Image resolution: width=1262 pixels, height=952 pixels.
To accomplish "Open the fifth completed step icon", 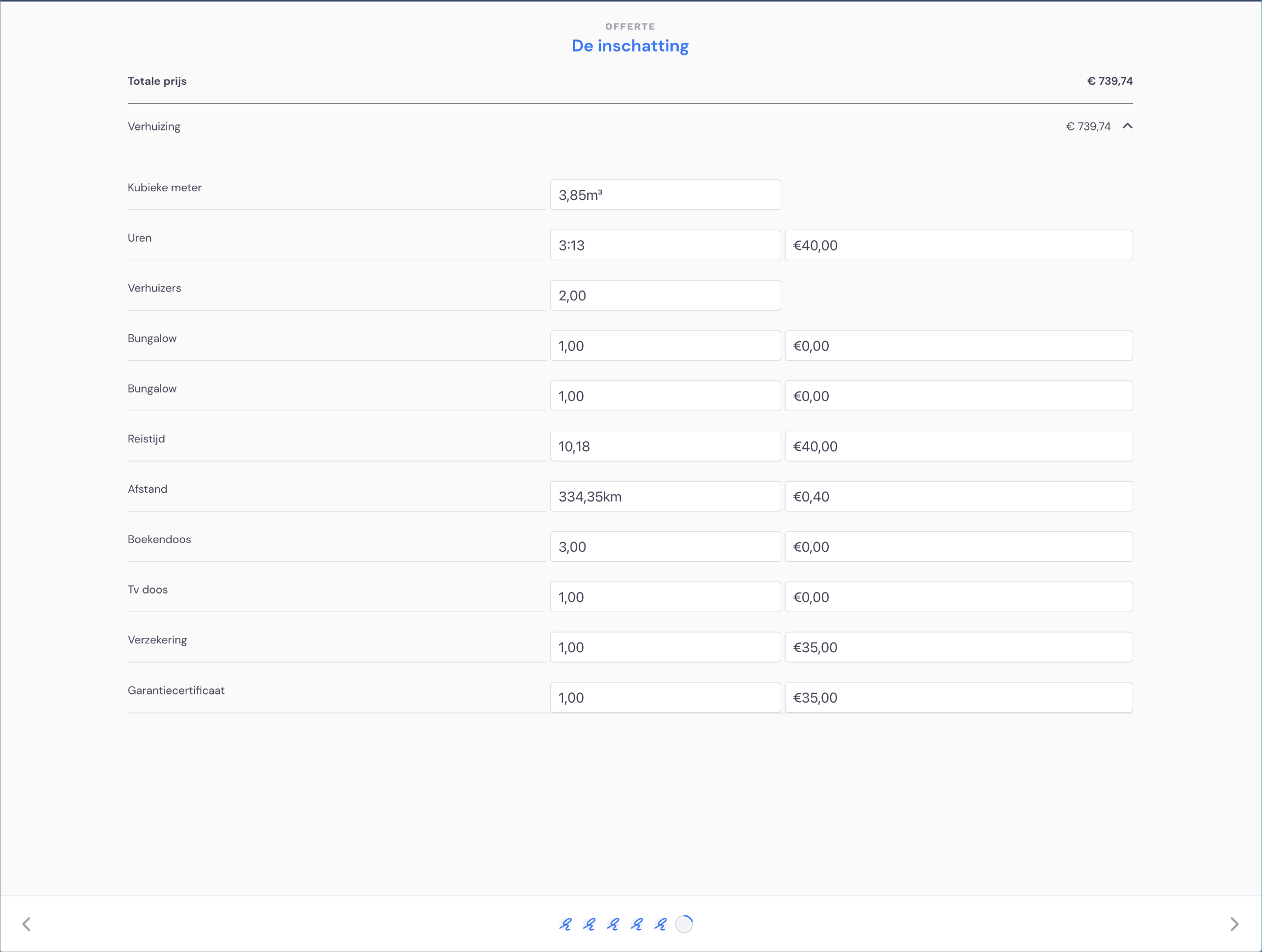I will 661,924.
